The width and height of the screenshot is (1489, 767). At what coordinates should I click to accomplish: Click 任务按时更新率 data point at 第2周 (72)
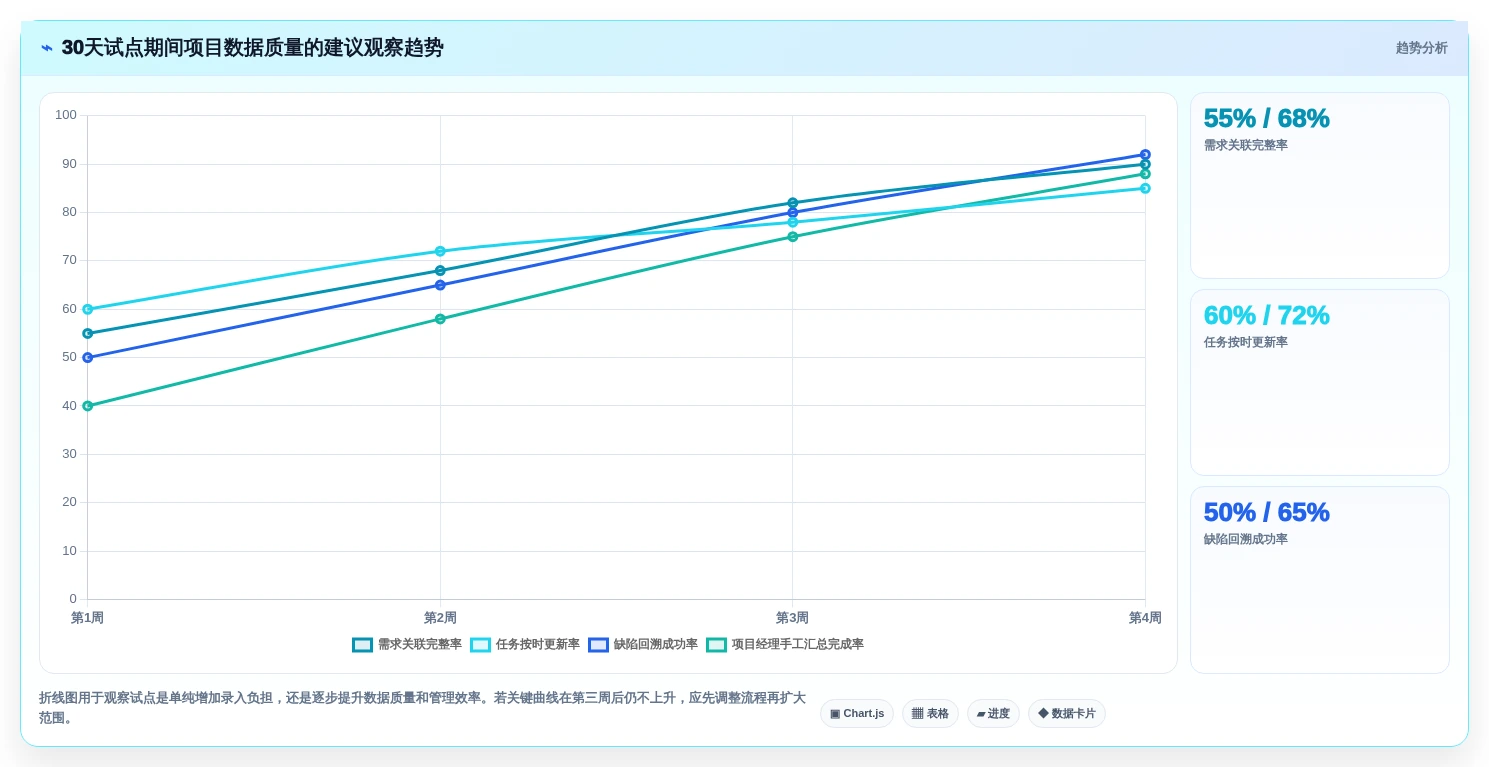(440, 251)
